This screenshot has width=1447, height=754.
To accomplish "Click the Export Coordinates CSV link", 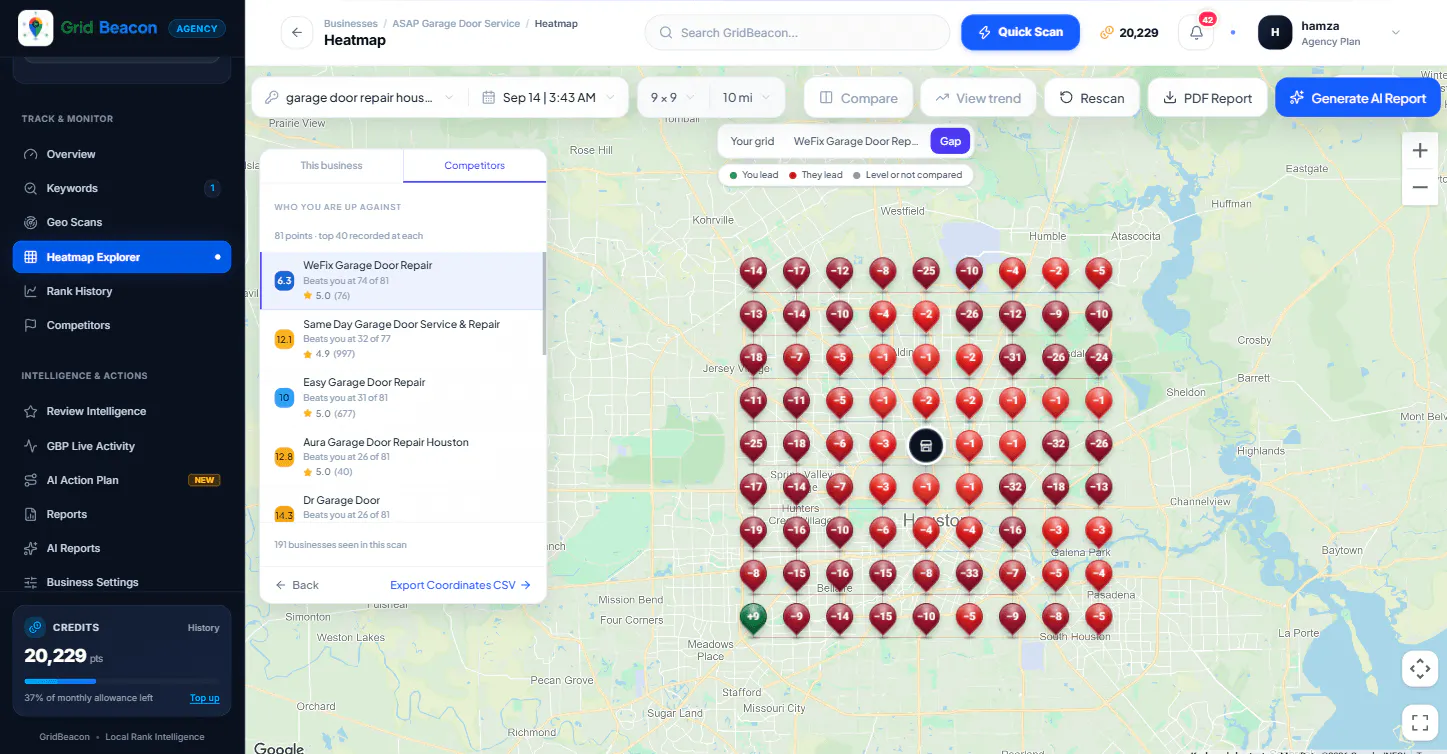I will coord(460,585).
